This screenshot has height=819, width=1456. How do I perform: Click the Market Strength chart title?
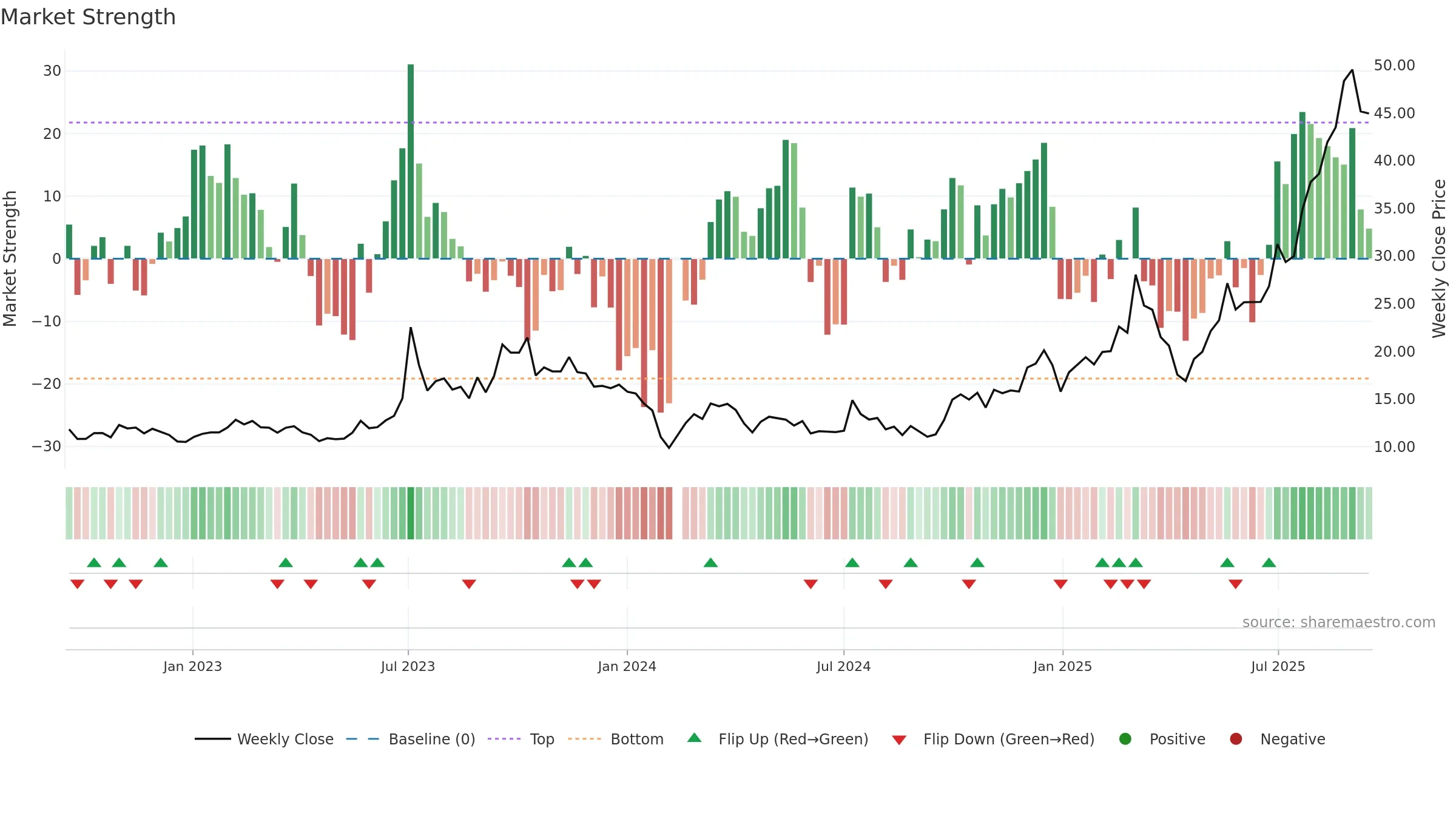click(x=88, y=17)
